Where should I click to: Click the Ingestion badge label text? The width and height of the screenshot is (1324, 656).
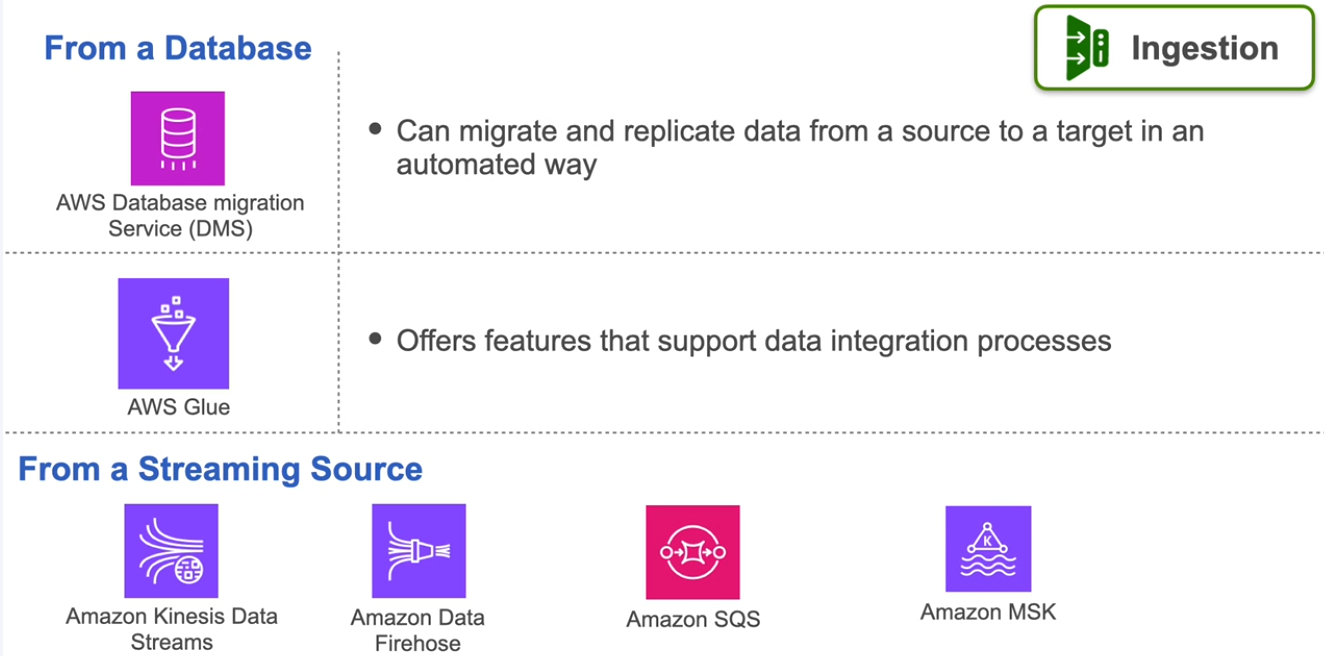click(1204, 48)
